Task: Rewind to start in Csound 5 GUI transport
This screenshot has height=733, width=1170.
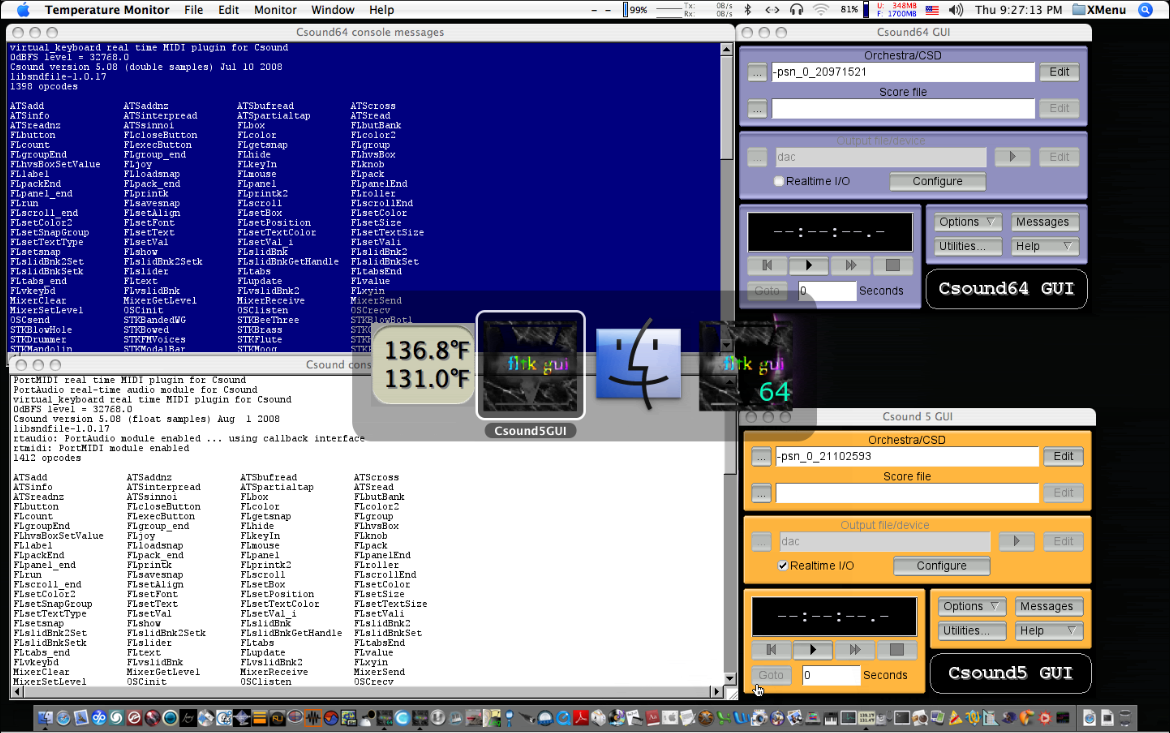Action: point(772,649)
